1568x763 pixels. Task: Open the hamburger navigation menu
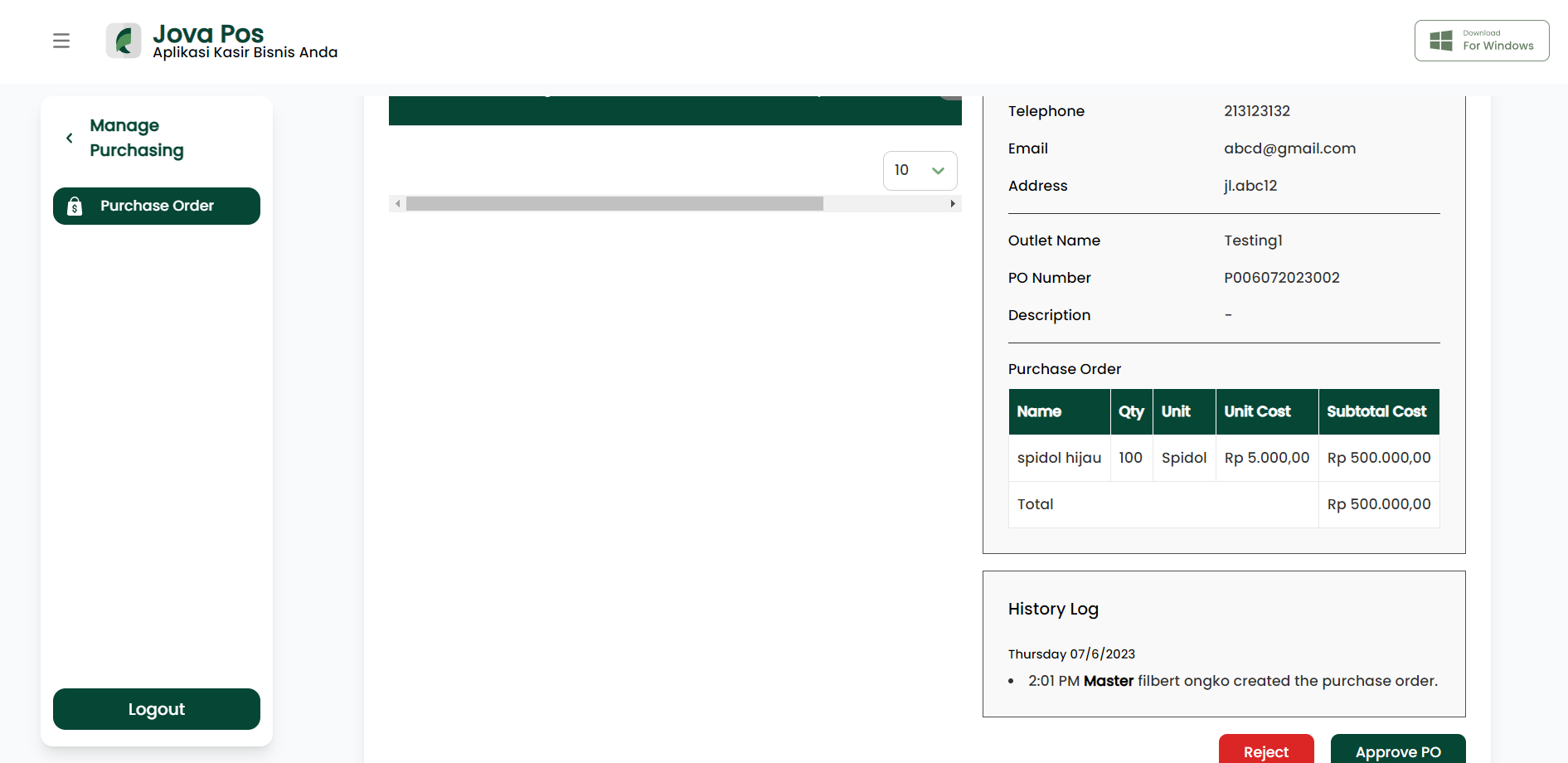click(x=61, y=41)
